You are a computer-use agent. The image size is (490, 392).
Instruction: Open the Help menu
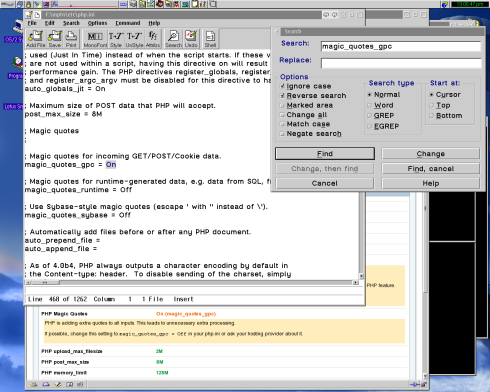[x=154, y=23]
